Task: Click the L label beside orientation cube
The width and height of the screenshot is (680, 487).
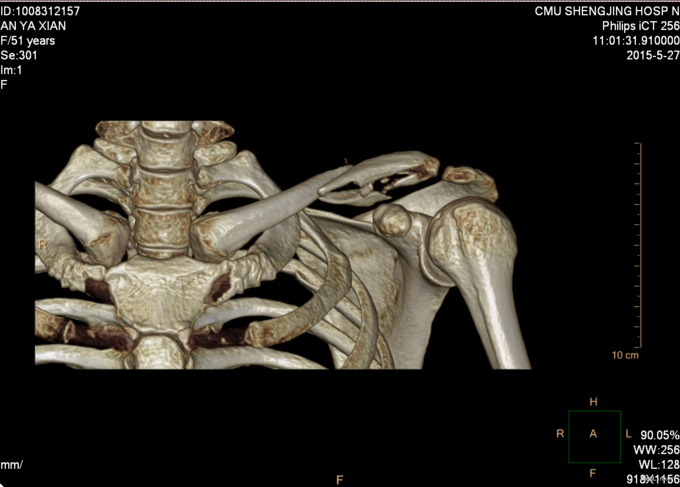Action: click(628, 435)
